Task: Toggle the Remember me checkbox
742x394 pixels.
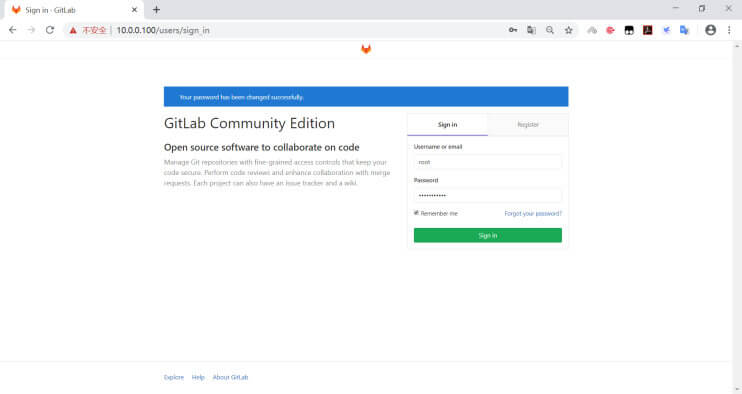Action: 416,213
